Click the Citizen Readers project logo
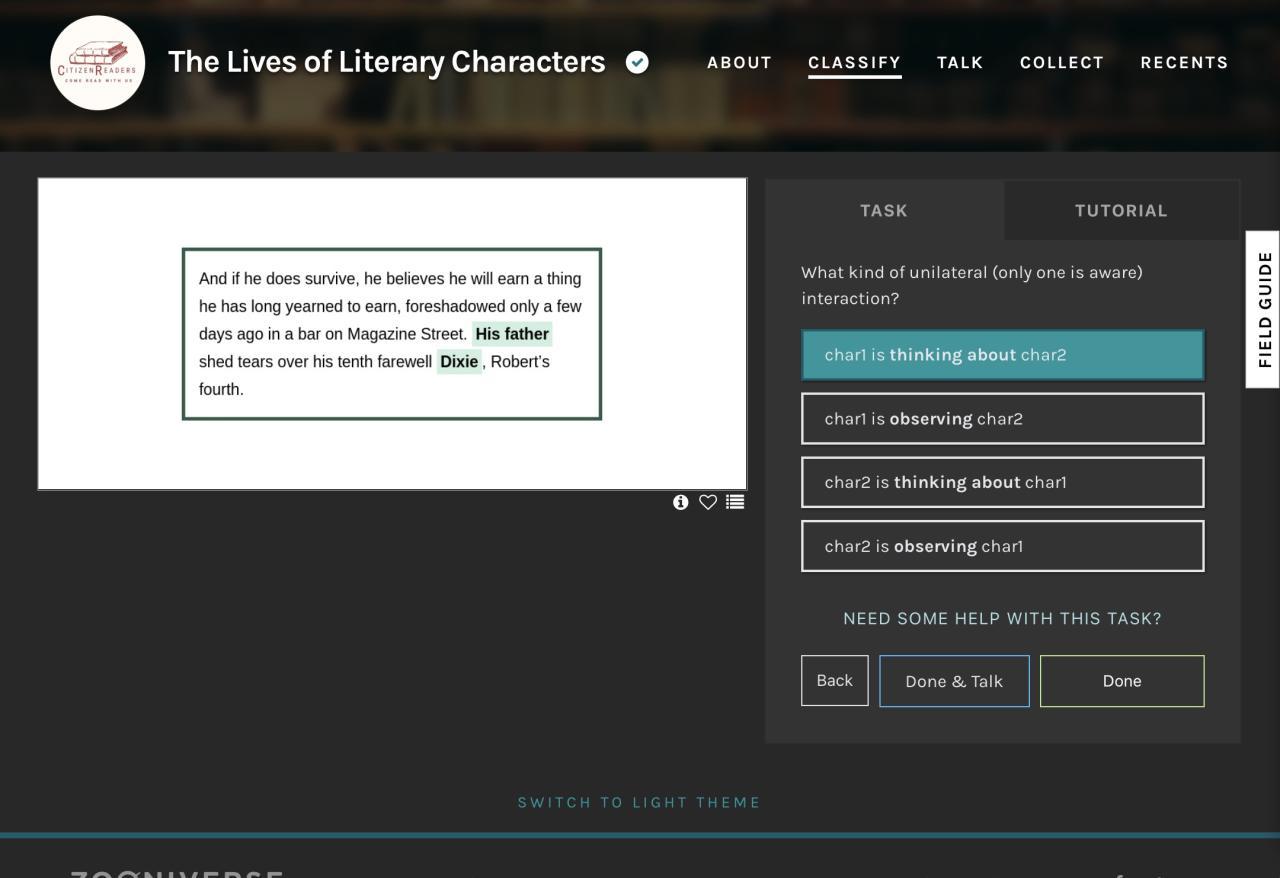The height and width of the screenshot is (878, 1280). (x=98, y=62)
